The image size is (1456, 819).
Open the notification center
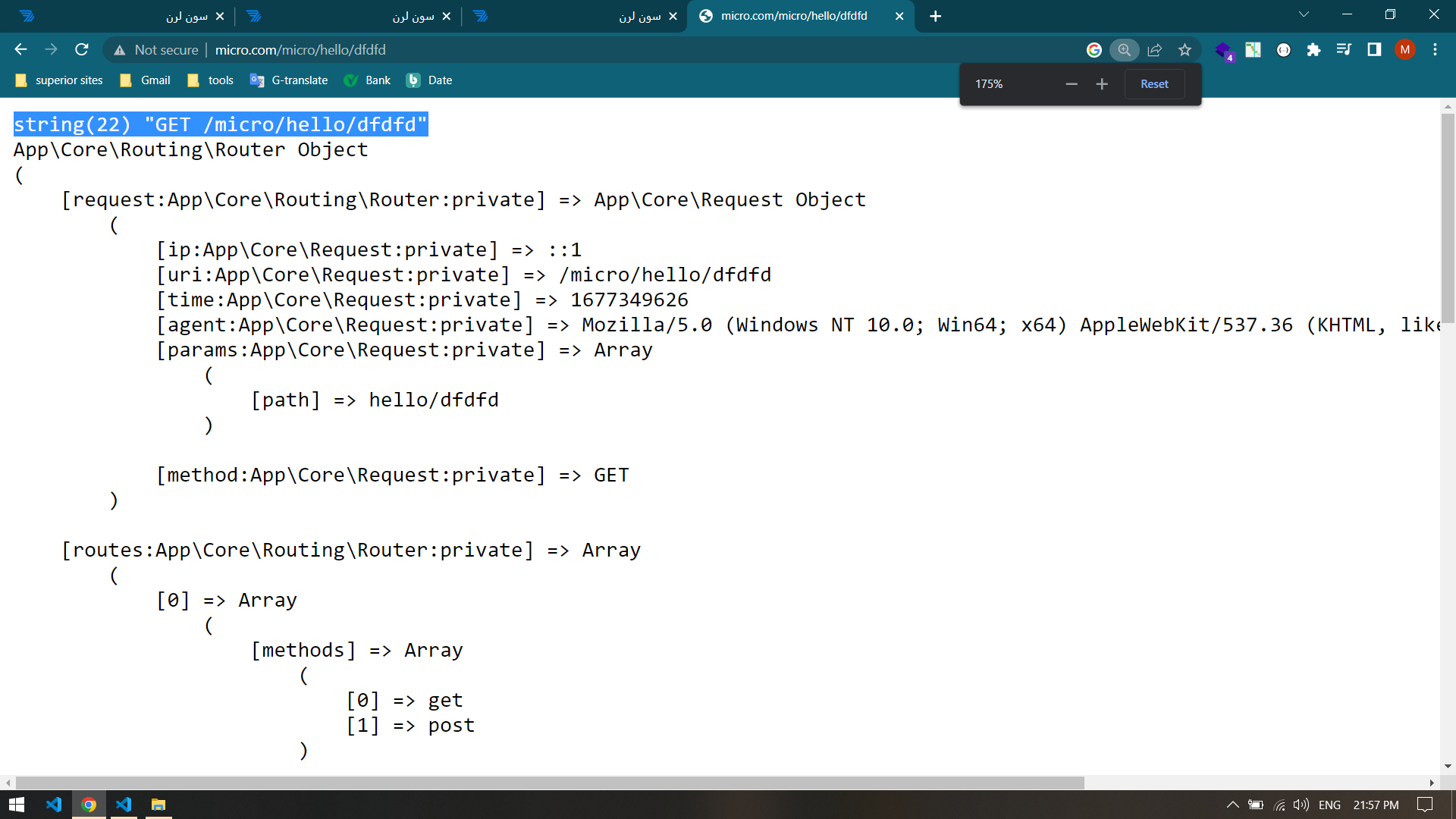[x=1425, y=805]
